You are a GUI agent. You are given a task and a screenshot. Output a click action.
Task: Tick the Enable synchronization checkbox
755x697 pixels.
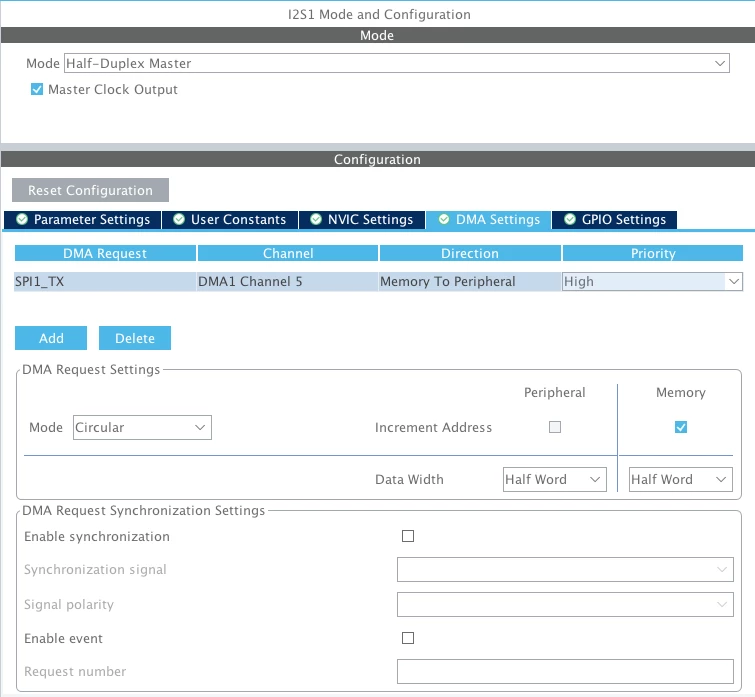point(408,536)
